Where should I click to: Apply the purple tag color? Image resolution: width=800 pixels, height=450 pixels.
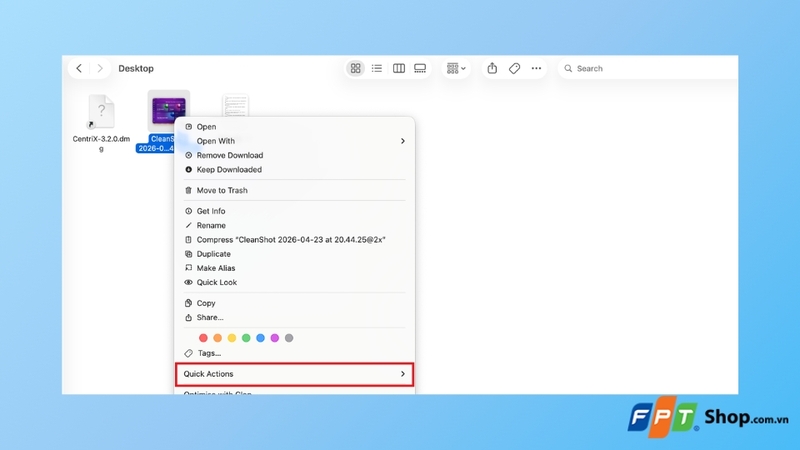click(x=274, y=338)
